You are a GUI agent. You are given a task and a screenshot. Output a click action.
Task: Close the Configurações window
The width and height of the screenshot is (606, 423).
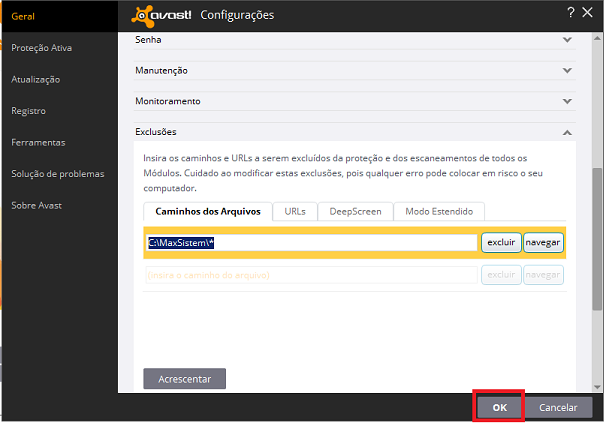tap(587, 12)
